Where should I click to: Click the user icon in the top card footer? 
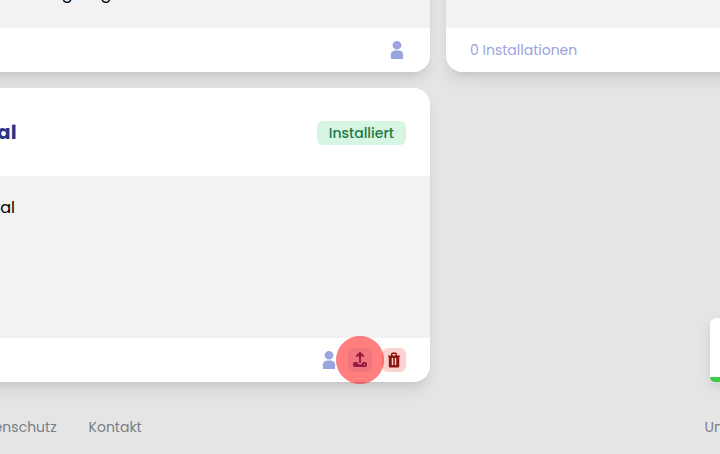397,50
